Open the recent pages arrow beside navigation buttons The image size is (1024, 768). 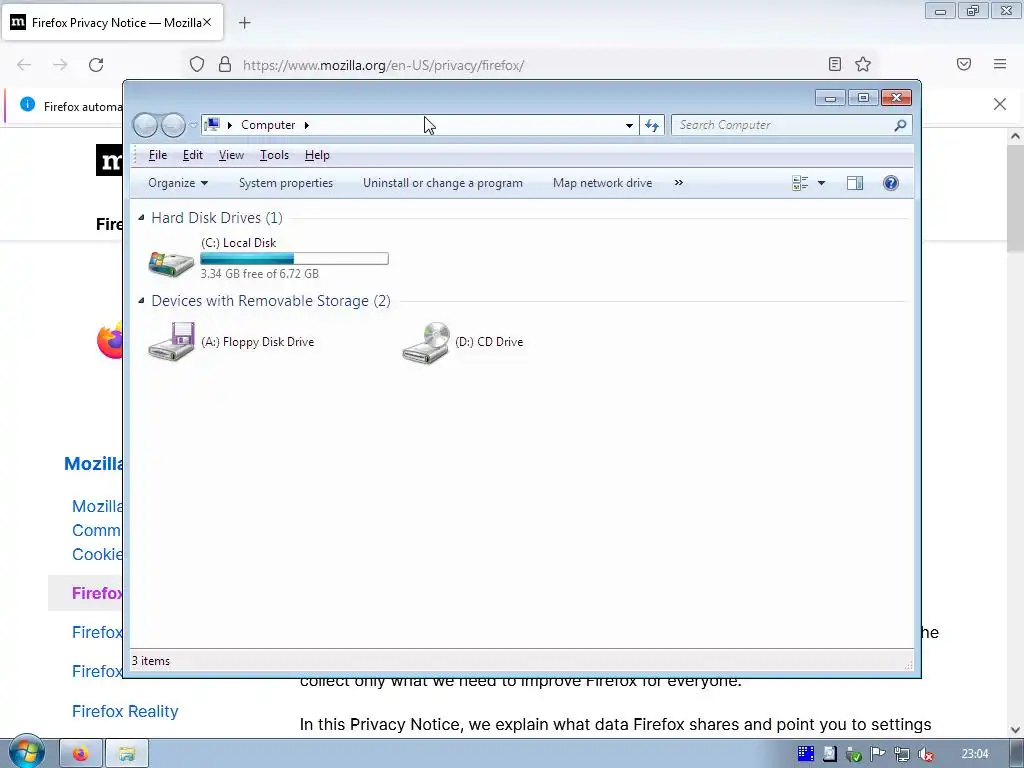pyautogui.click(x=193, y=125)
